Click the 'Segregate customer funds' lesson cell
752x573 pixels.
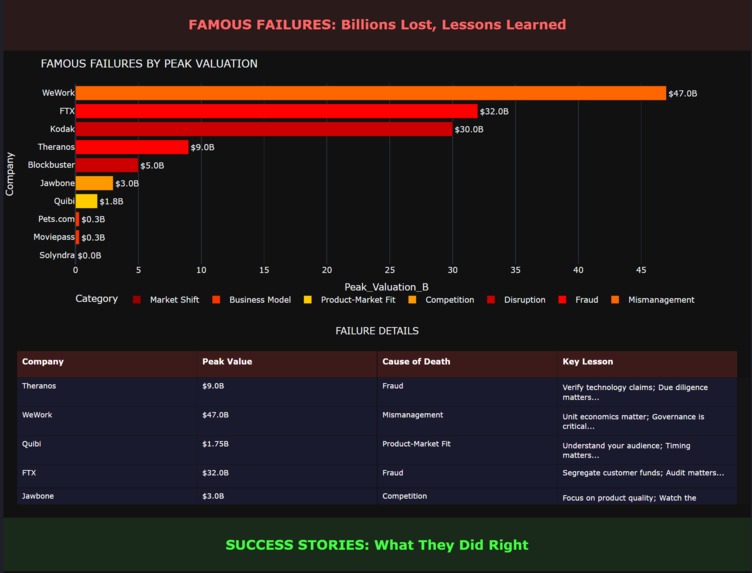(x=647, y=476)
